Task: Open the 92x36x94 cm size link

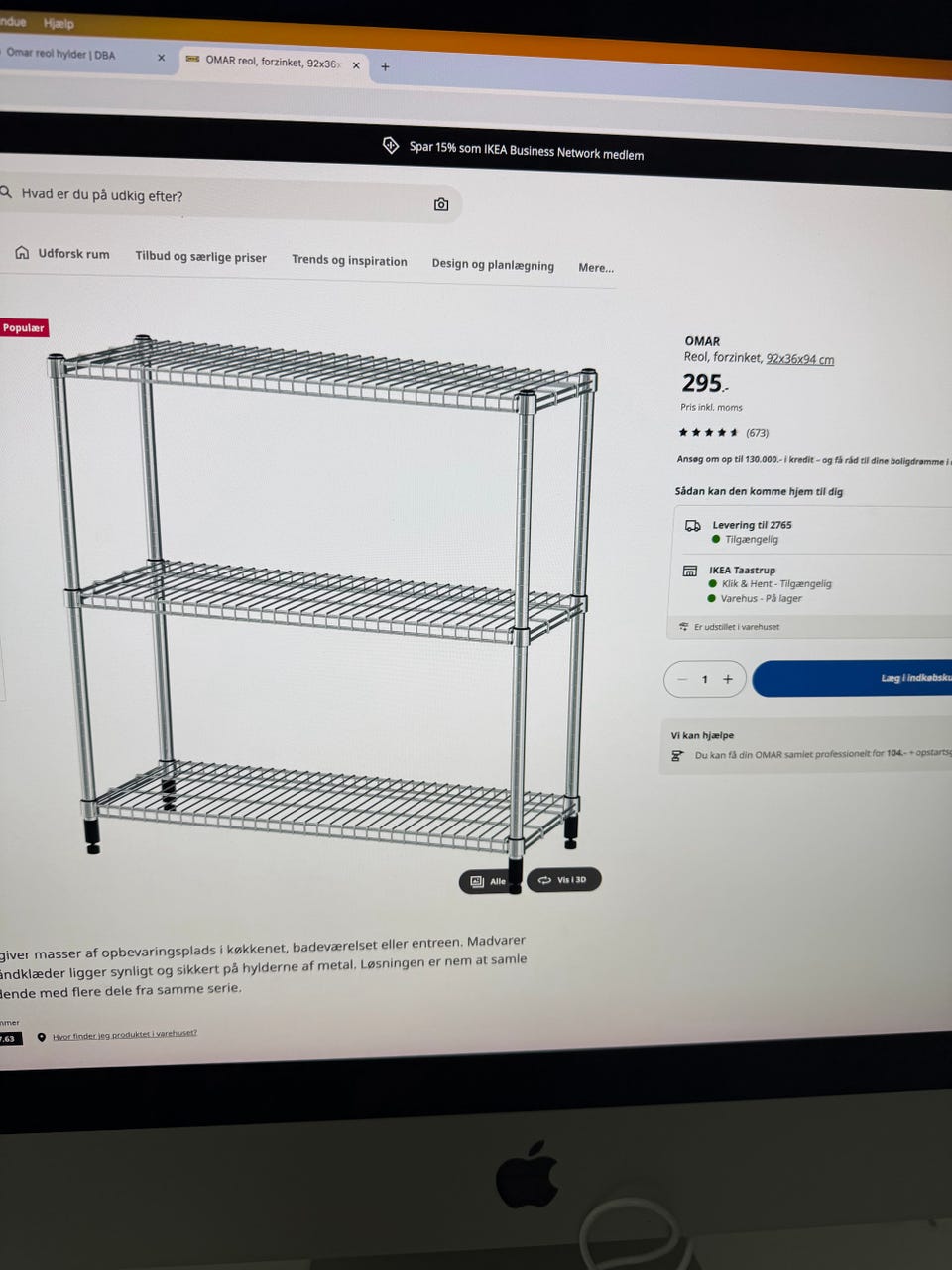Action: coord(799,359)
